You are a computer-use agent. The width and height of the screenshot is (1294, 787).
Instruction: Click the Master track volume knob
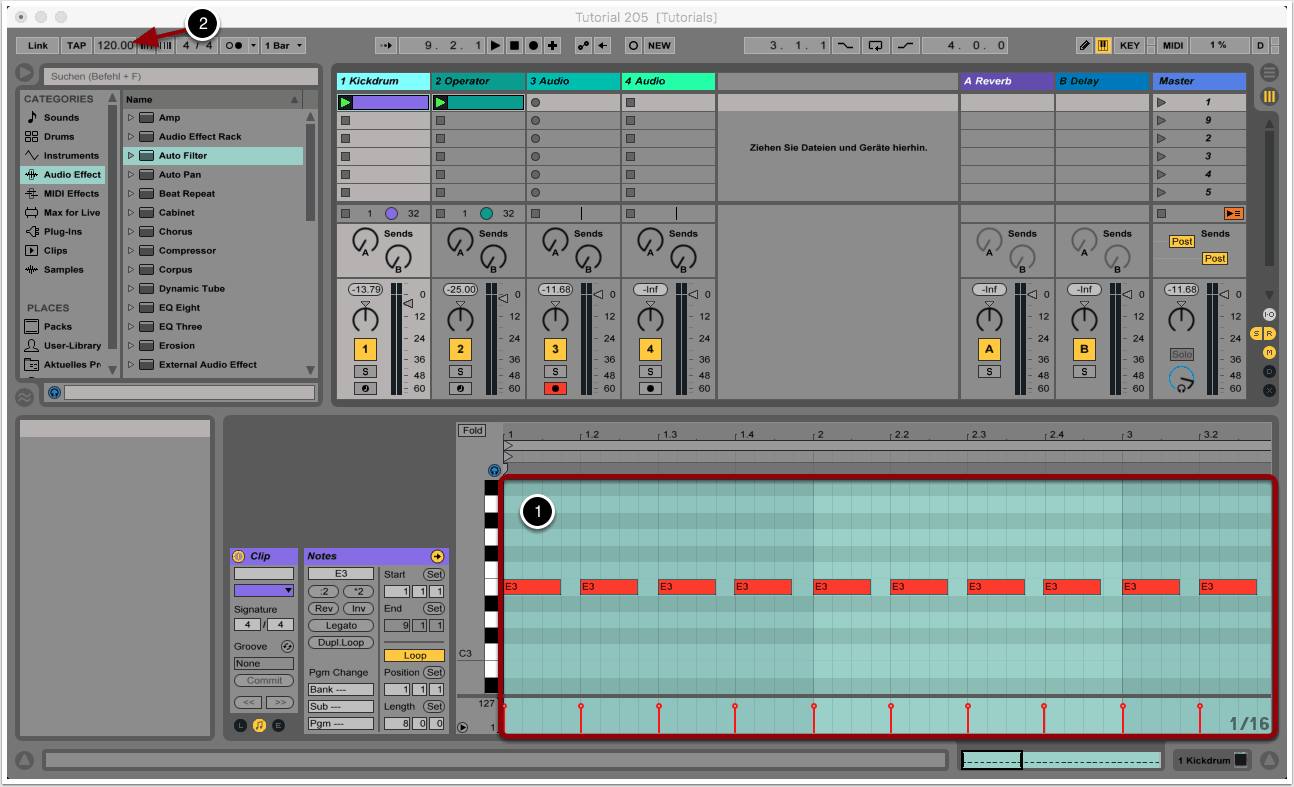click(1182, 319)
